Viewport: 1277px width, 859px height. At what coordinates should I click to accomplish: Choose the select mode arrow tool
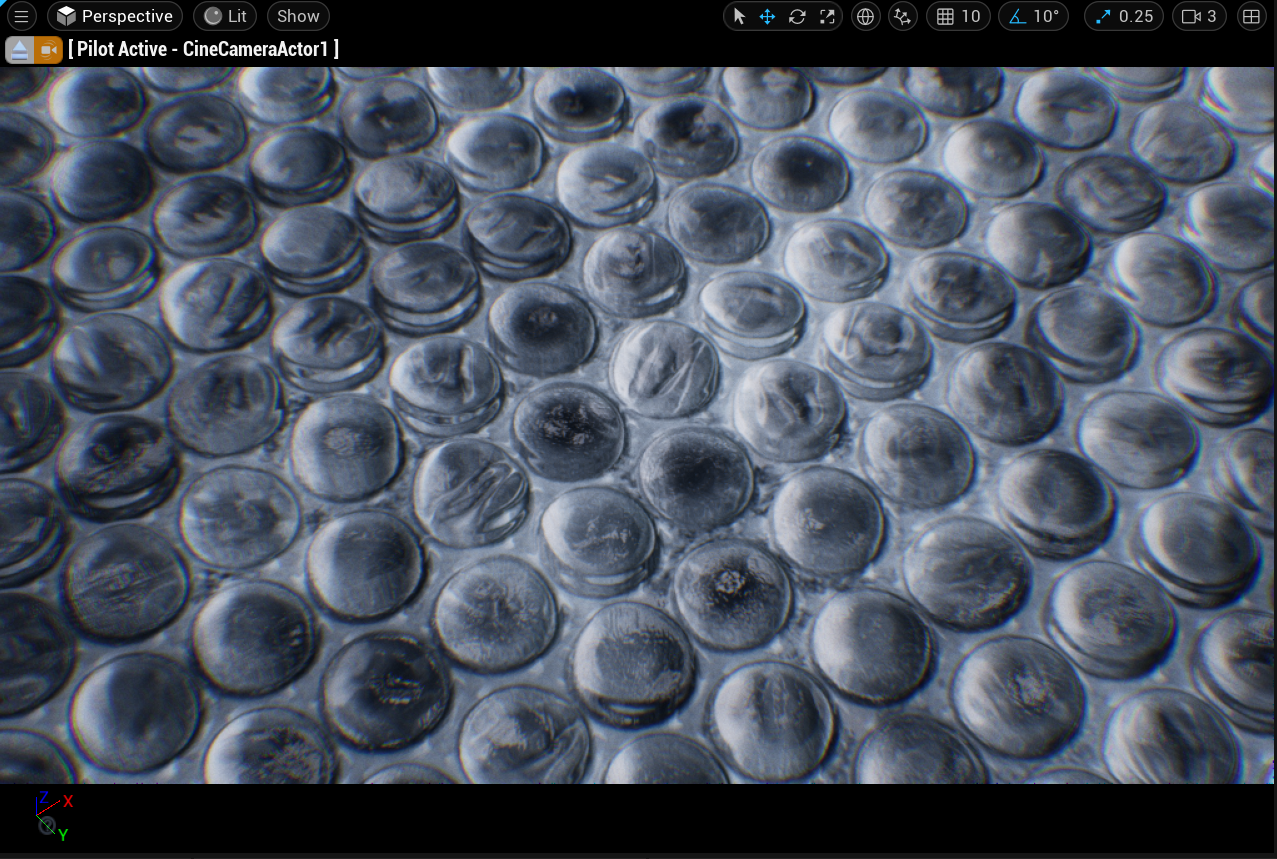[x=739, y=16]
